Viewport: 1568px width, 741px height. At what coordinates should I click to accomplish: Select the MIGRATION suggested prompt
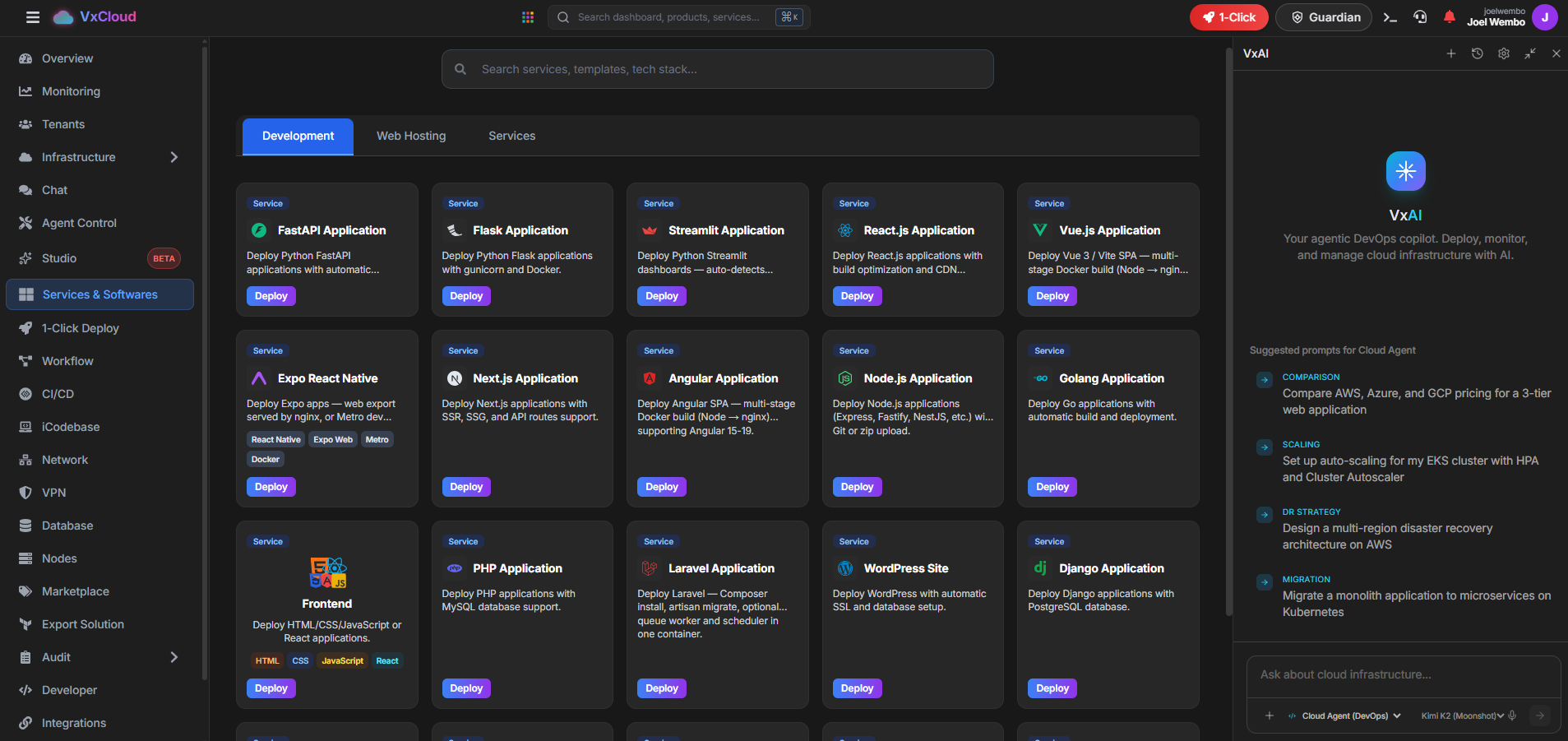[x=1404, y=596]
